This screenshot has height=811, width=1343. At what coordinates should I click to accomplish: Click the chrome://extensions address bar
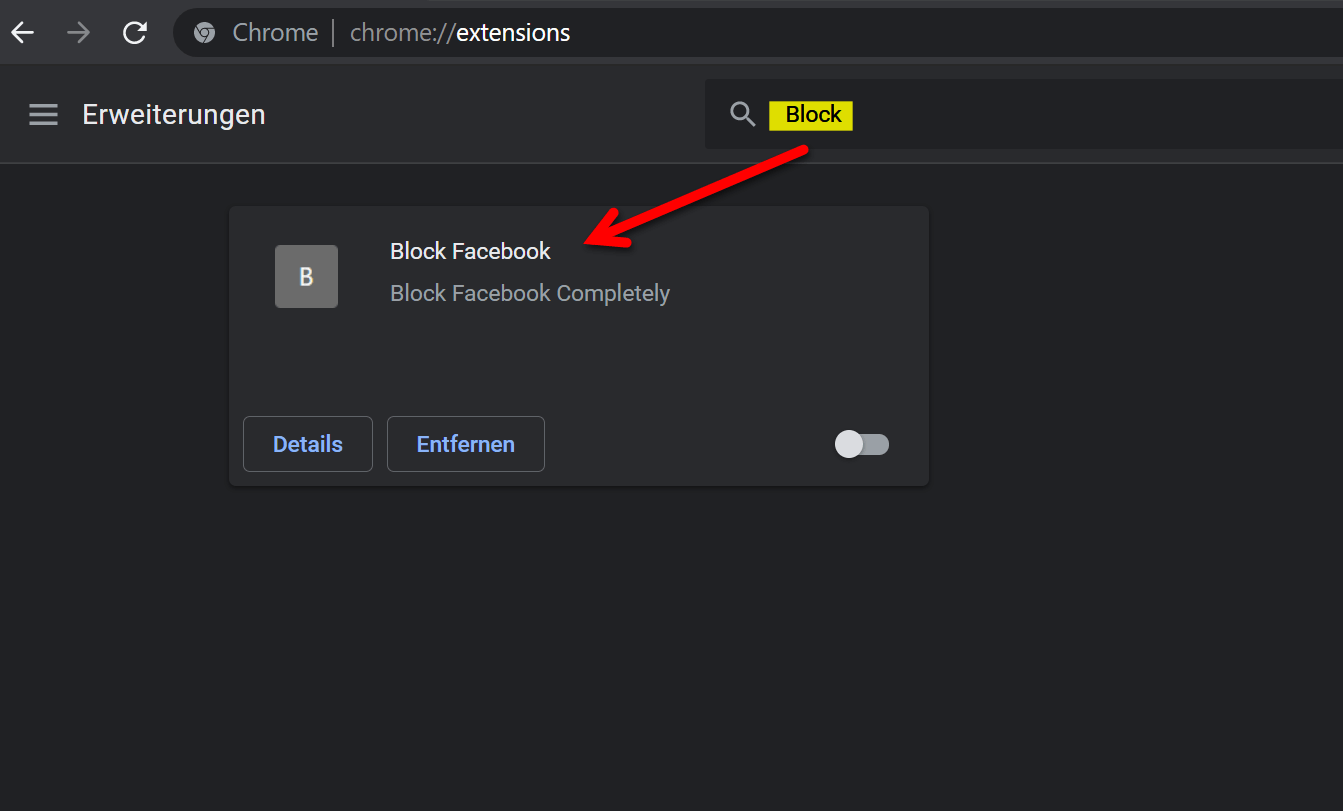click(758, 33)
